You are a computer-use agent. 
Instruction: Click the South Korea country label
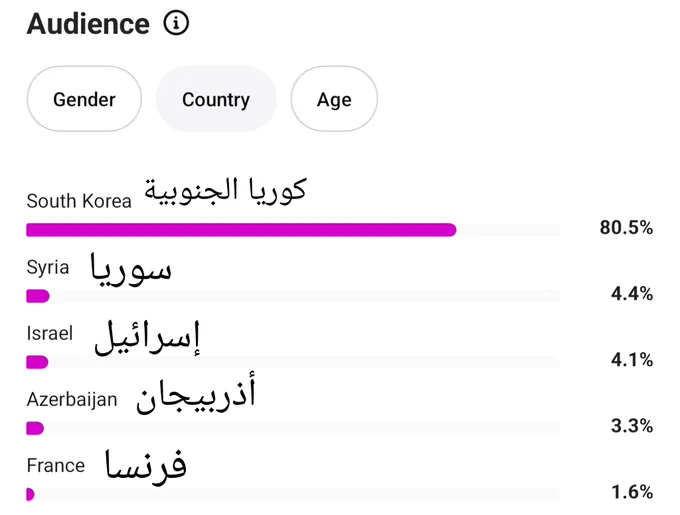[x=79, y=201]
